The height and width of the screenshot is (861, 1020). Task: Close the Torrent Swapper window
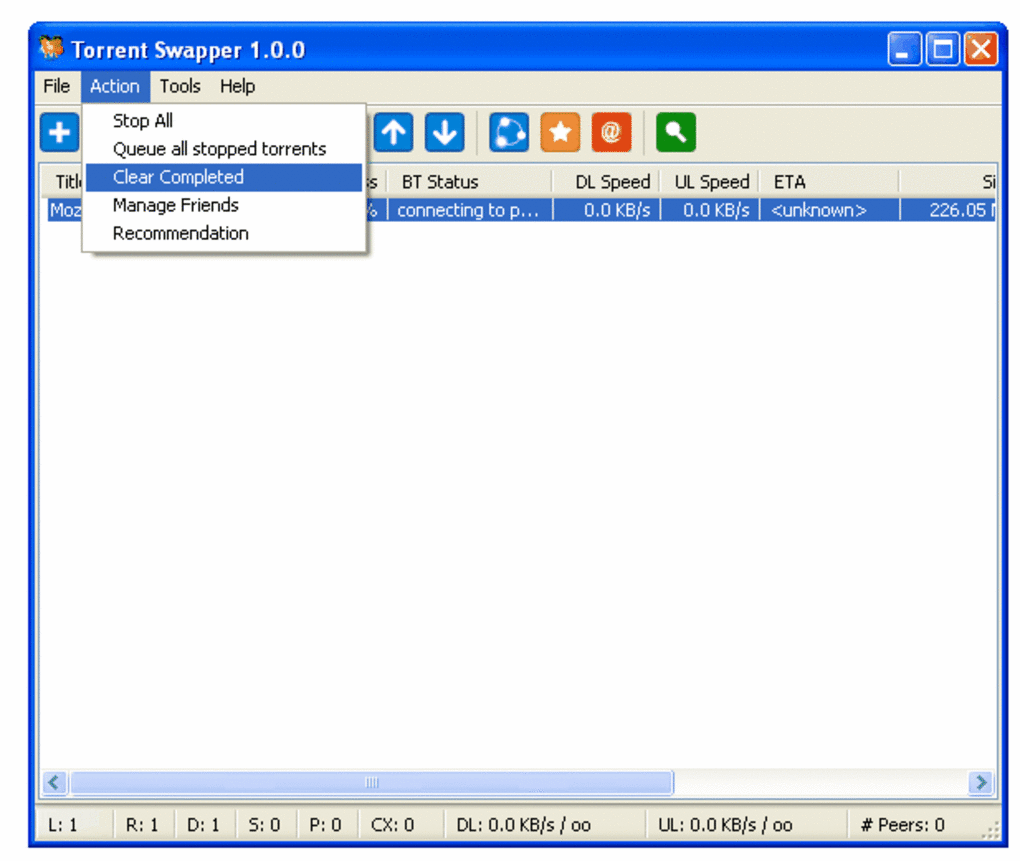[x=981, y=49]
